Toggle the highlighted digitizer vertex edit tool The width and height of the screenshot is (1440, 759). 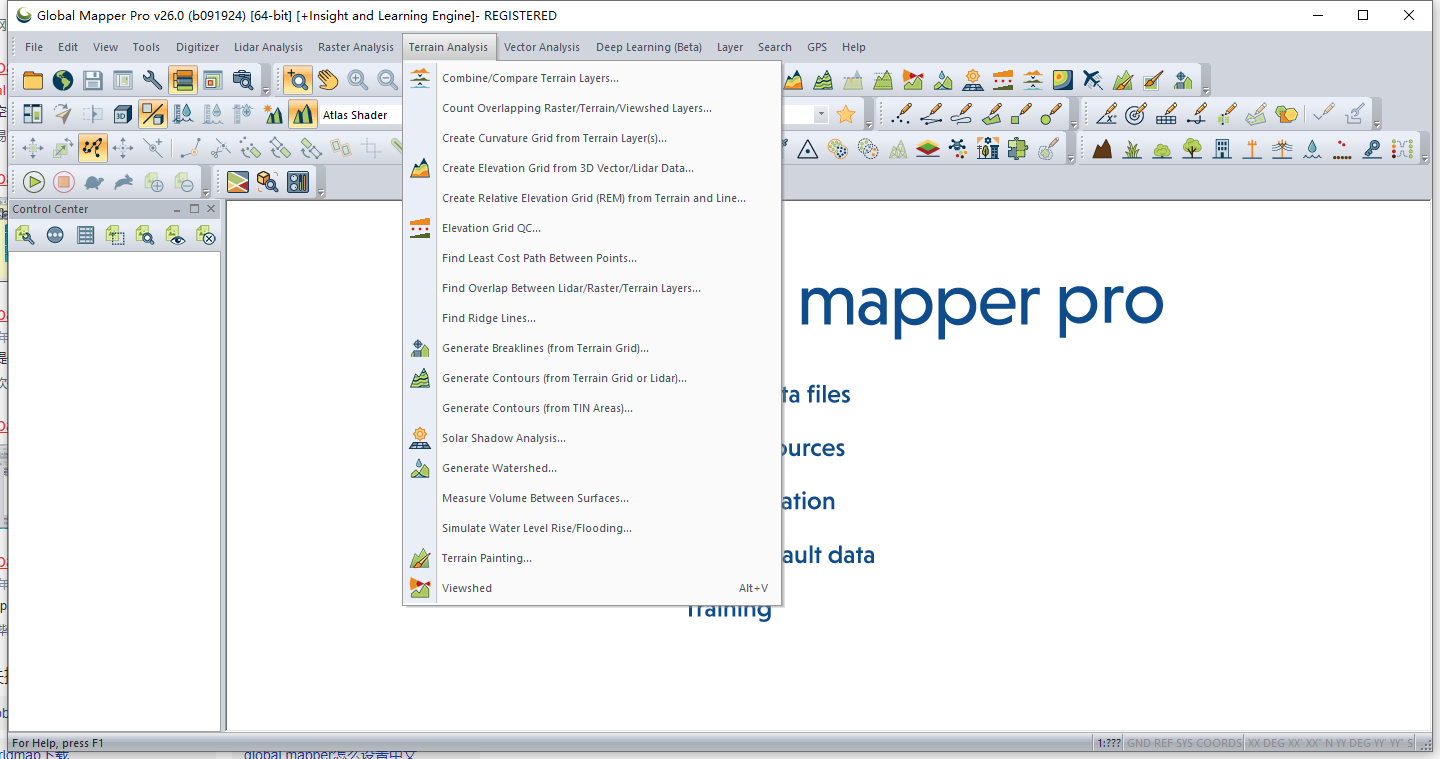coord(93,148)
